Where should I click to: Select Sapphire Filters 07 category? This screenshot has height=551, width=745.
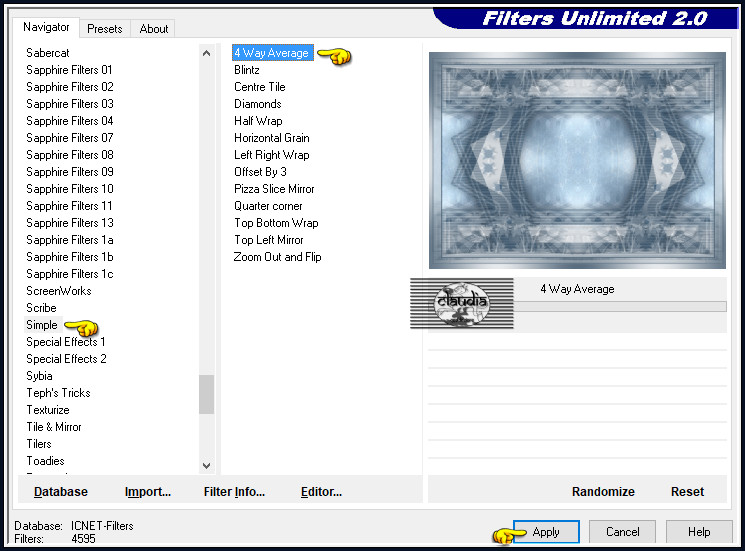[70, 138]
